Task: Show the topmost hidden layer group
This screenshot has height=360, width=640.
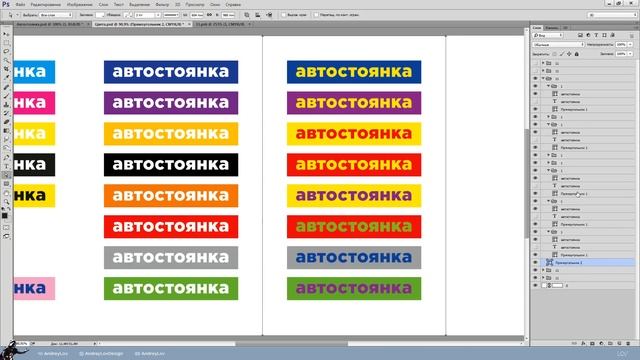Action: pos(535,63)
